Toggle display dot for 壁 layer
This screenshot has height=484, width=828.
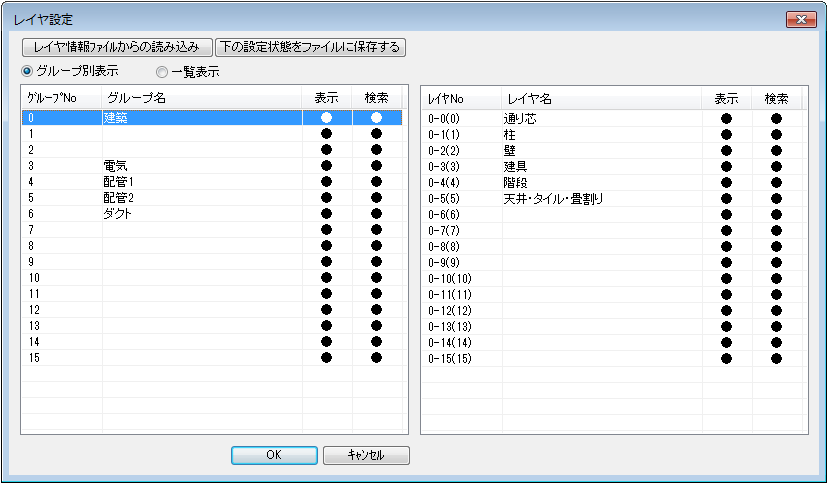pos(726,150)
